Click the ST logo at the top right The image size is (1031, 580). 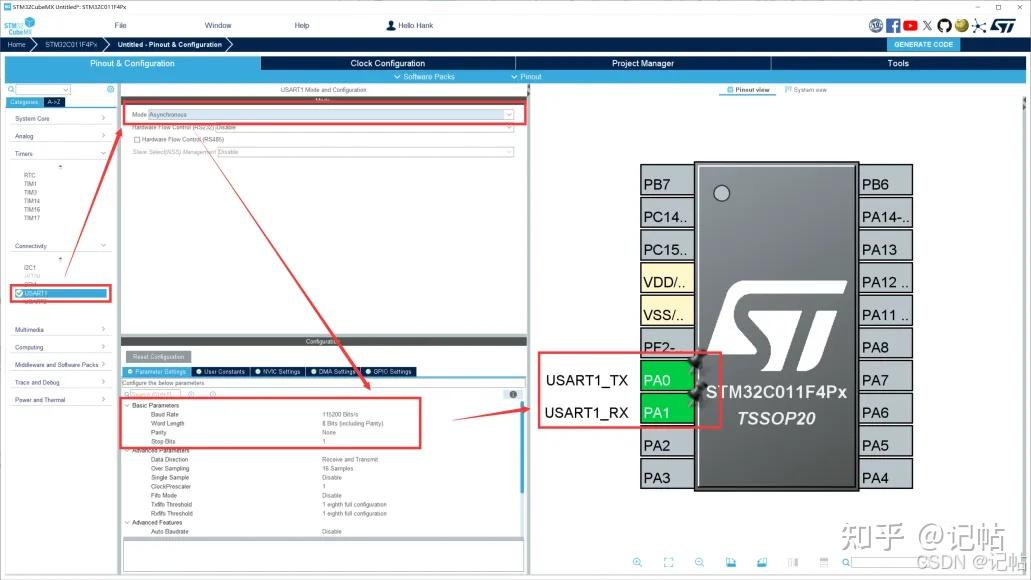1003,25
